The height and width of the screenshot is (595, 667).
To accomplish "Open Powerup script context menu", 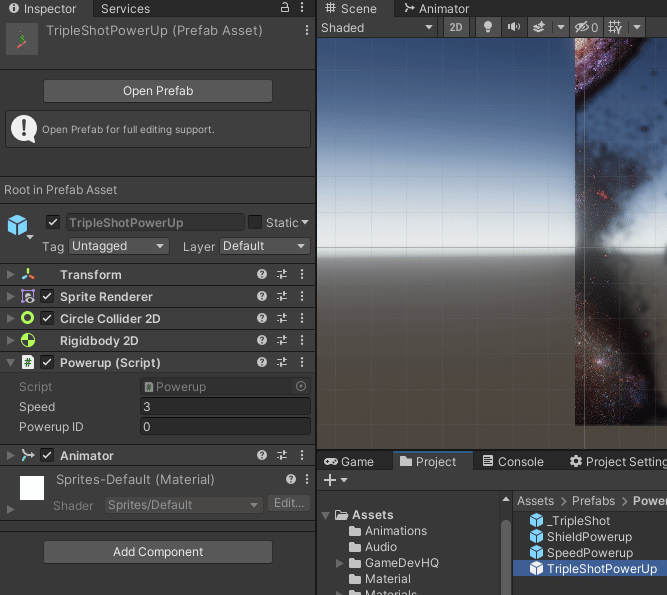I will pyautogui.click(x=302, y=362).
